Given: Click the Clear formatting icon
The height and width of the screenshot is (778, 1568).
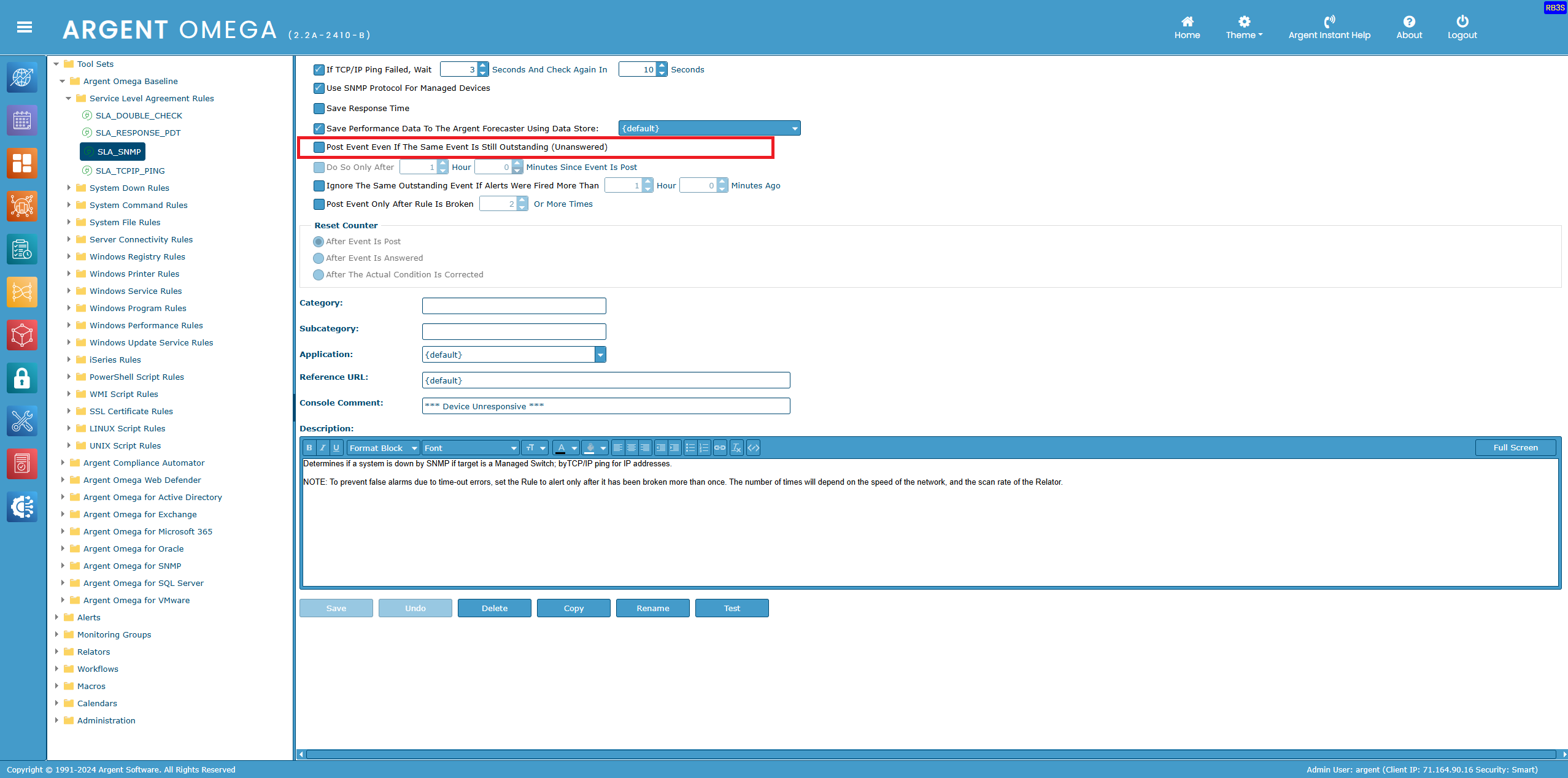Looking at the screenshot, I should pos(736,448).
